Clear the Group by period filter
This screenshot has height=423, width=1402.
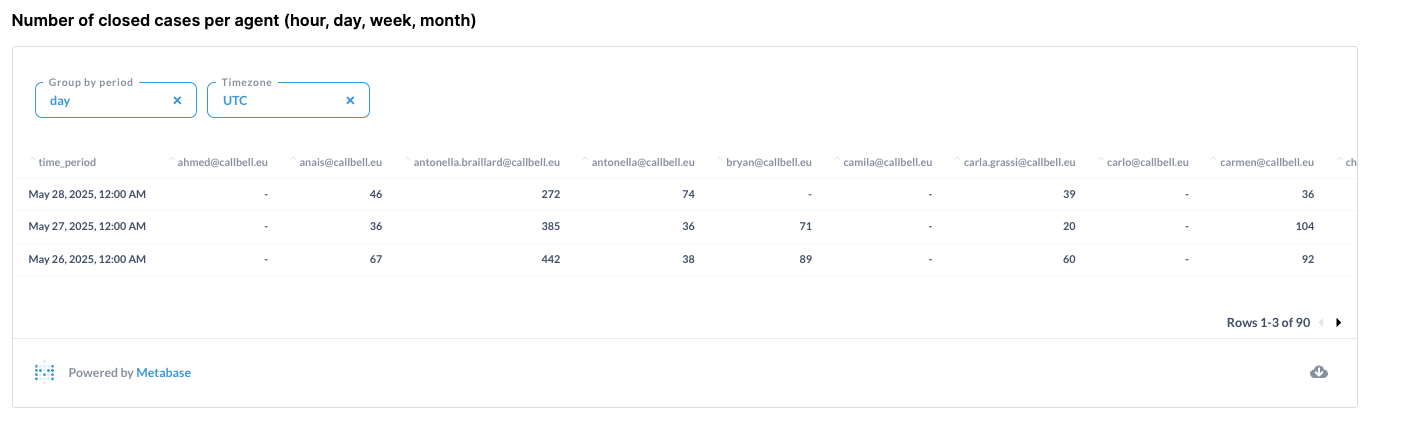(177, 101)
